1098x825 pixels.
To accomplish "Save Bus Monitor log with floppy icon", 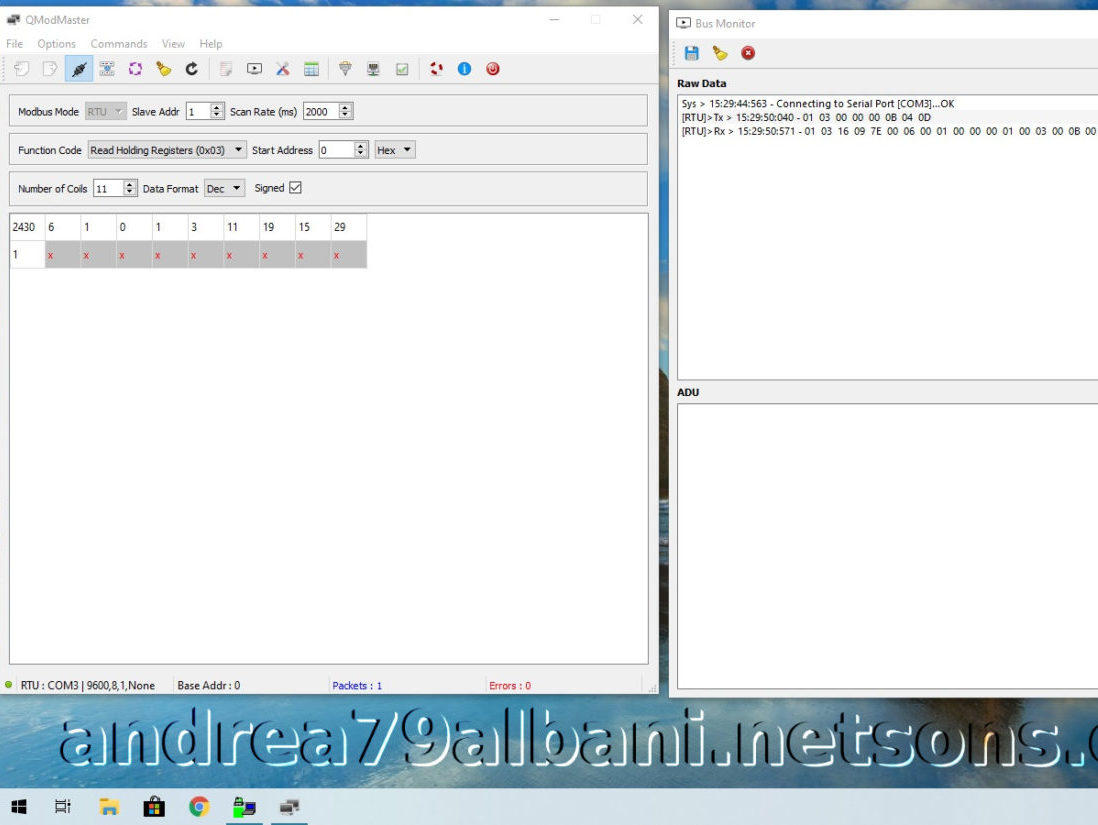I will [692, 53].
